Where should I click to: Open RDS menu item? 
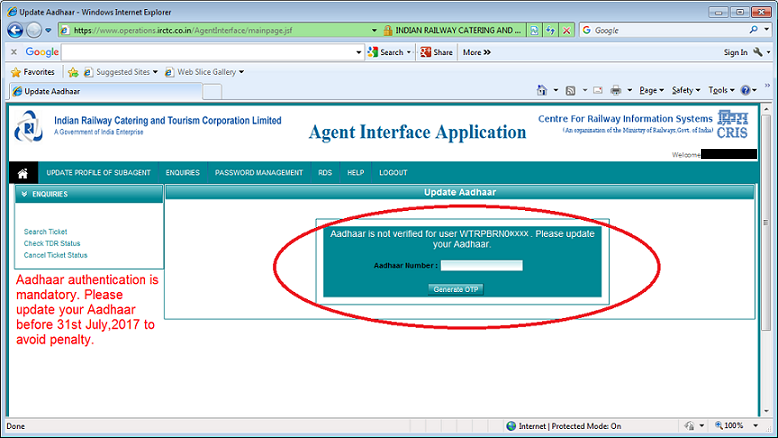(x=325, y=173)
